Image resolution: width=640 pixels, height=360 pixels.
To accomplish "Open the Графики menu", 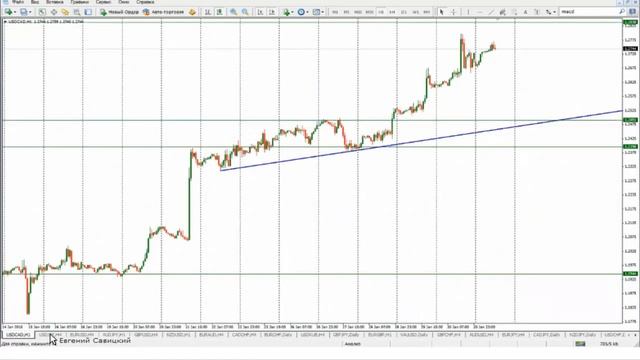I will (x=80, y=2).
